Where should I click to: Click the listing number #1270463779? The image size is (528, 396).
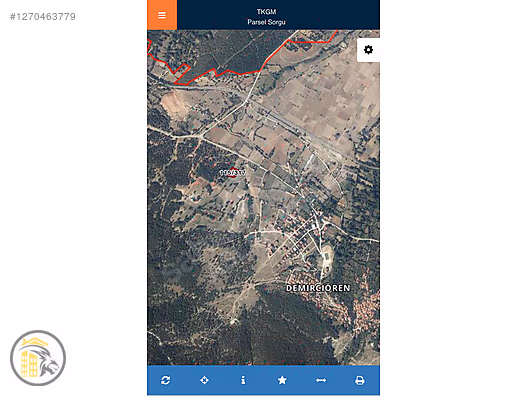[43, 17]
